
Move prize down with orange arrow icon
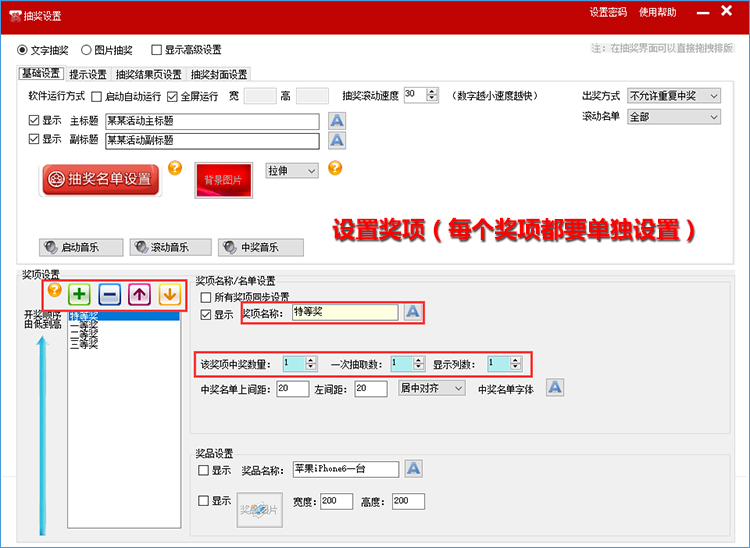pos(168,295)
